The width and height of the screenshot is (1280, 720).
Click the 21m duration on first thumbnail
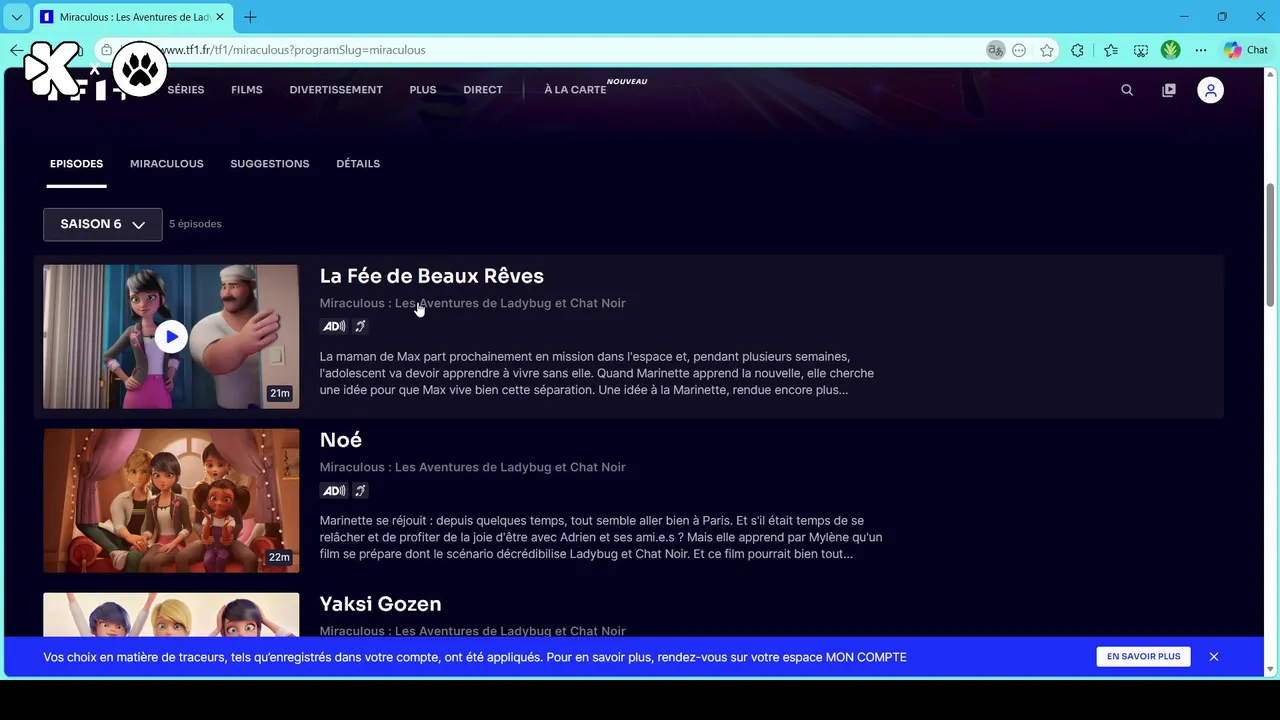(279, 393)
